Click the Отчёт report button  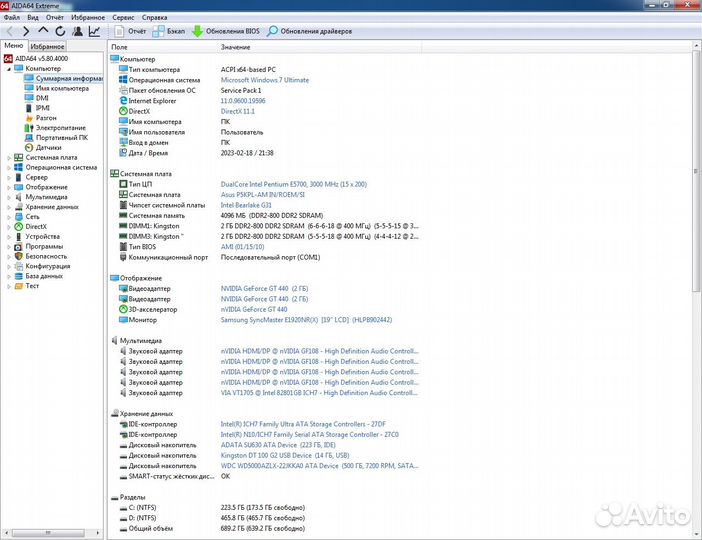click(x=130, y=31)
